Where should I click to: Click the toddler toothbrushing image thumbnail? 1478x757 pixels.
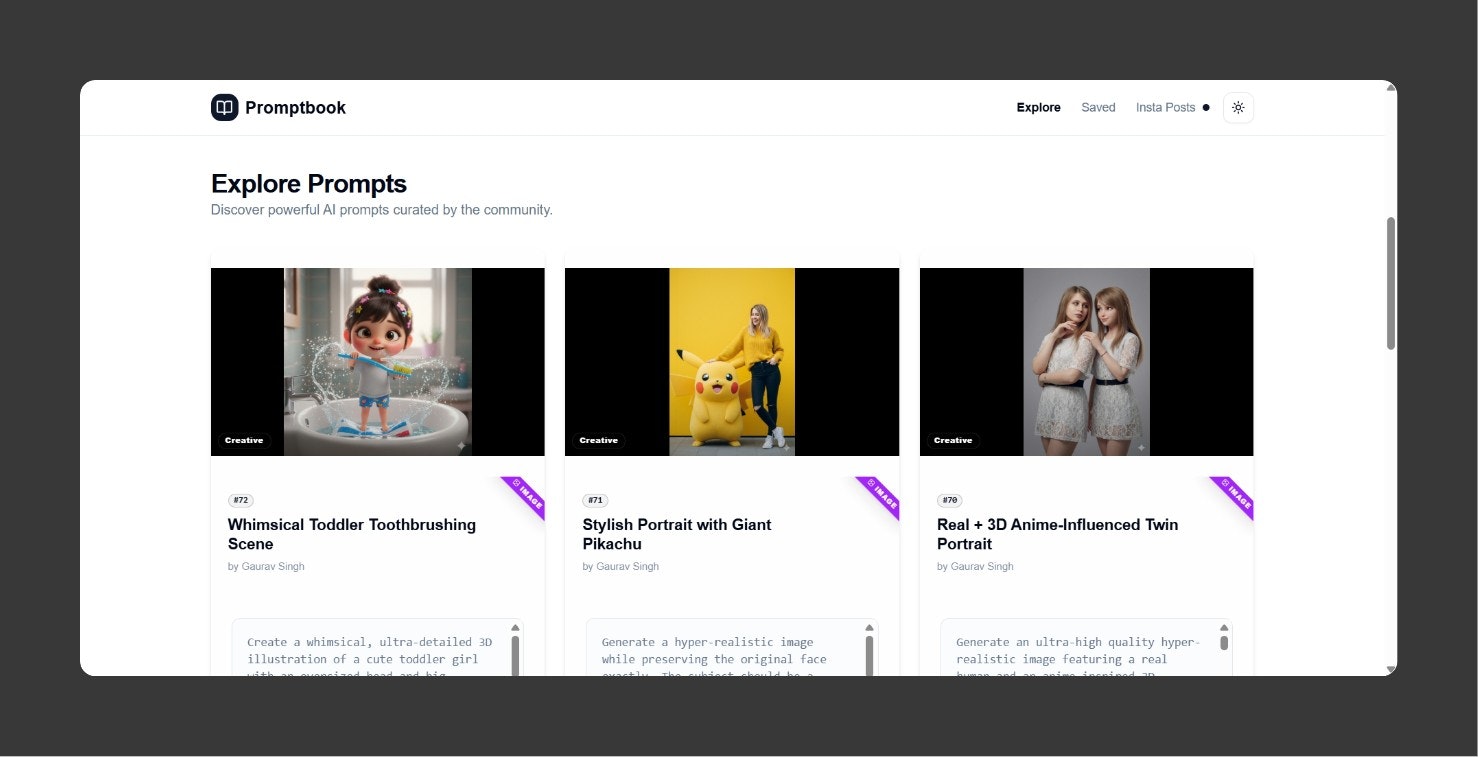pyautogui.click(x=377, y=361)
